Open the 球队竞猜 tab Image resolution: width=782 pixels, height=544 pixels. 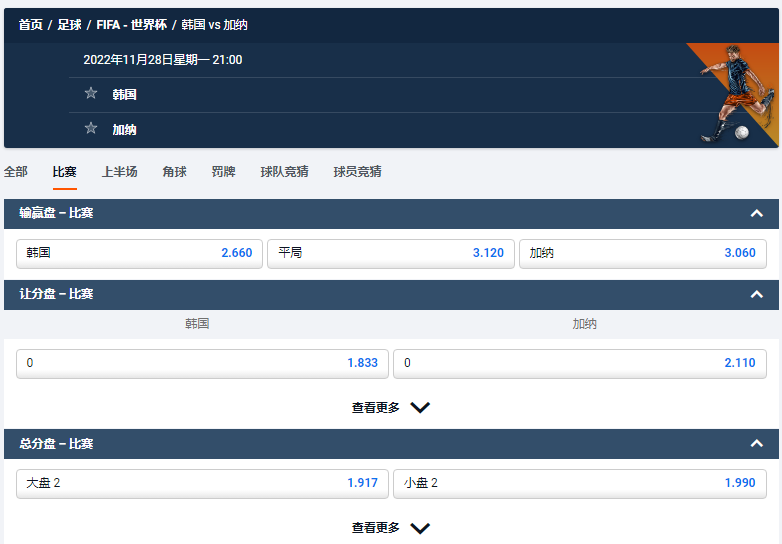click(284, 172)
